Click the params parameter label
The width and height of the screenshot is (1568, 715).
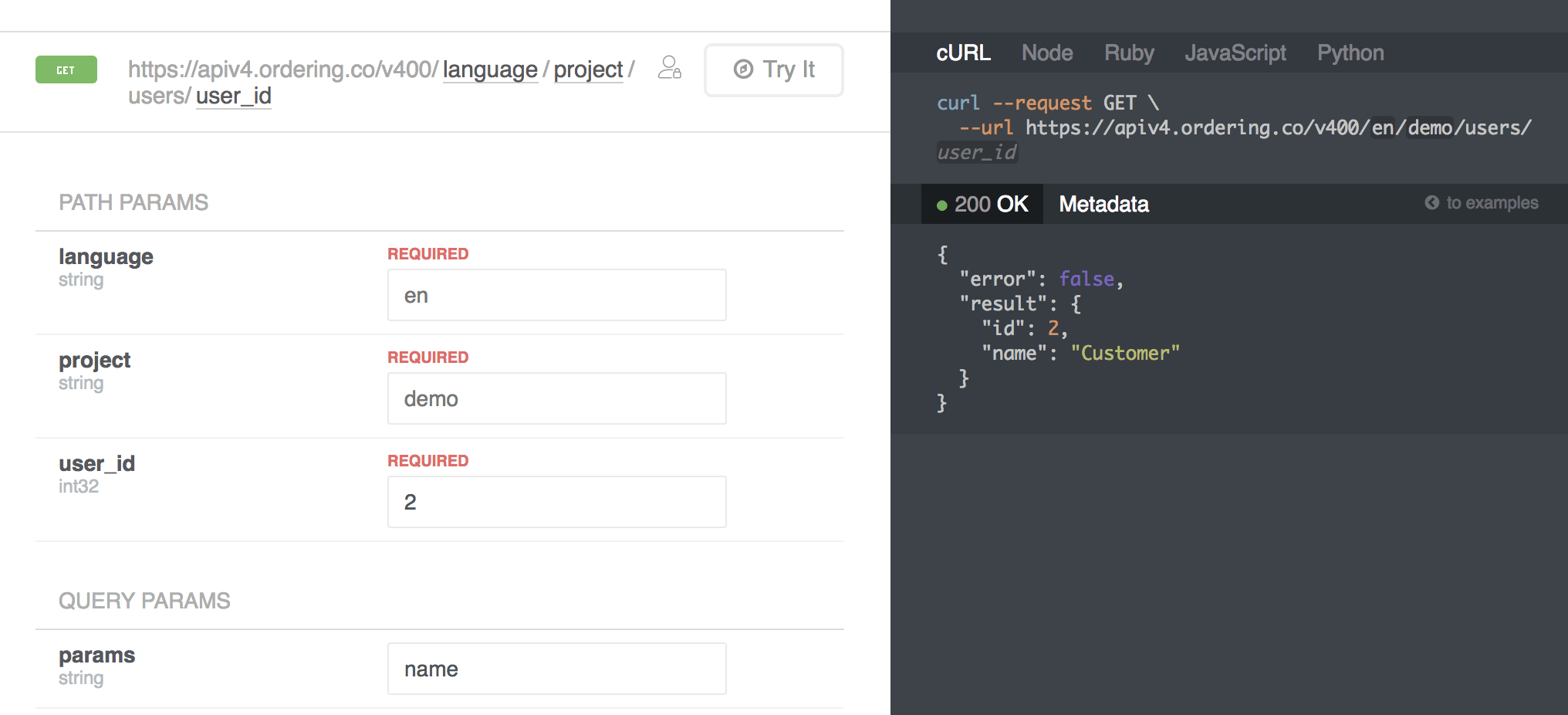click(x=96, y=655)
